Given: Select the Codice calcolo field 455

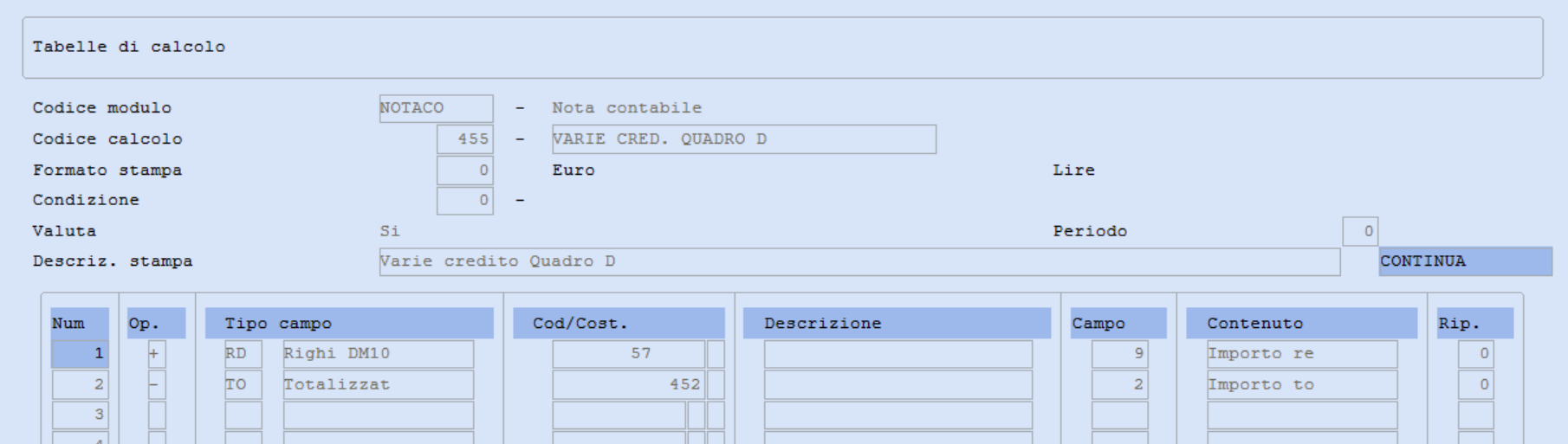Looking at the screenshot, I should click(x=464, y=139).
